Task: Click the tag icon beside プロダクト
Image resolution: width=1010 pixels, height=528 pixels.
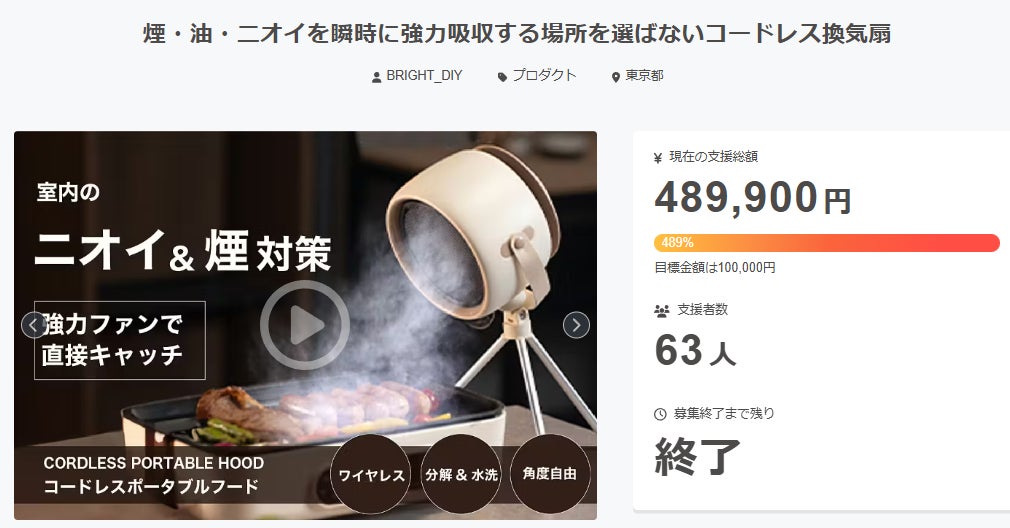Action: [502, 77]
